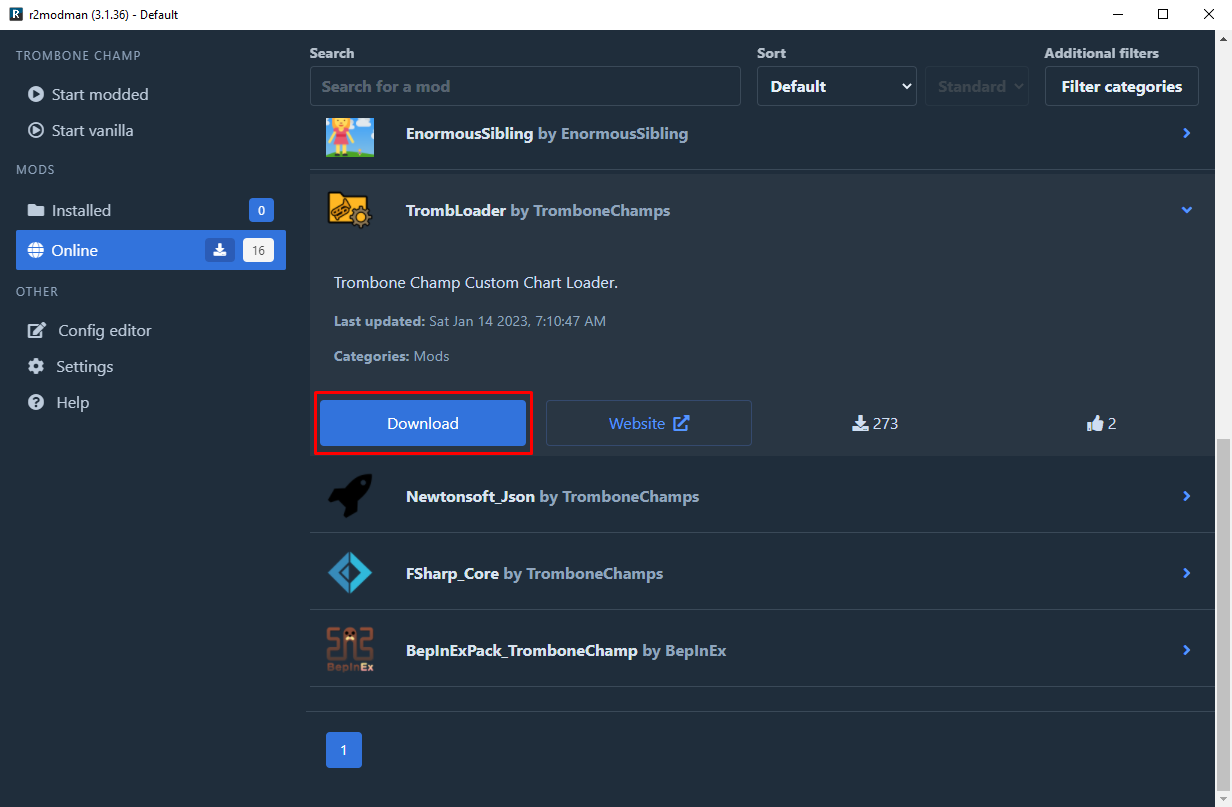Launch the game with Start vanilla
Image resolution: width=1232 pixels, height=807 pixels.
[x=150, y=130]
